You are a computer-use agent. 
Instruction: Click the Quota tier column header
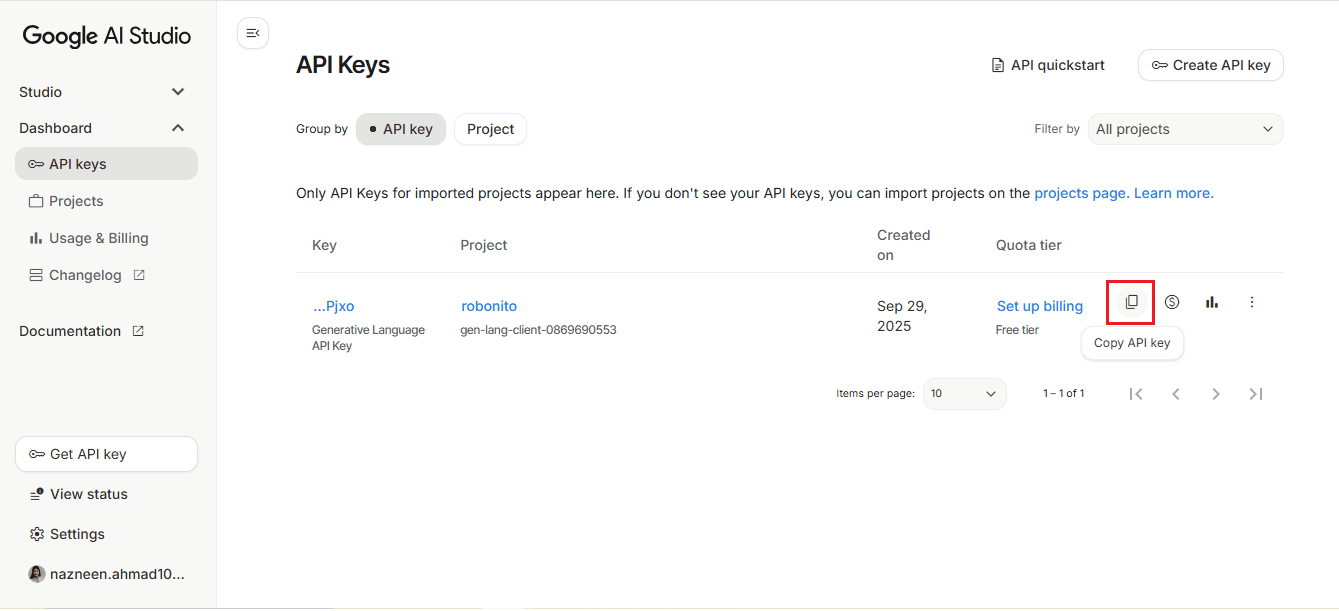coord(1029,245)
